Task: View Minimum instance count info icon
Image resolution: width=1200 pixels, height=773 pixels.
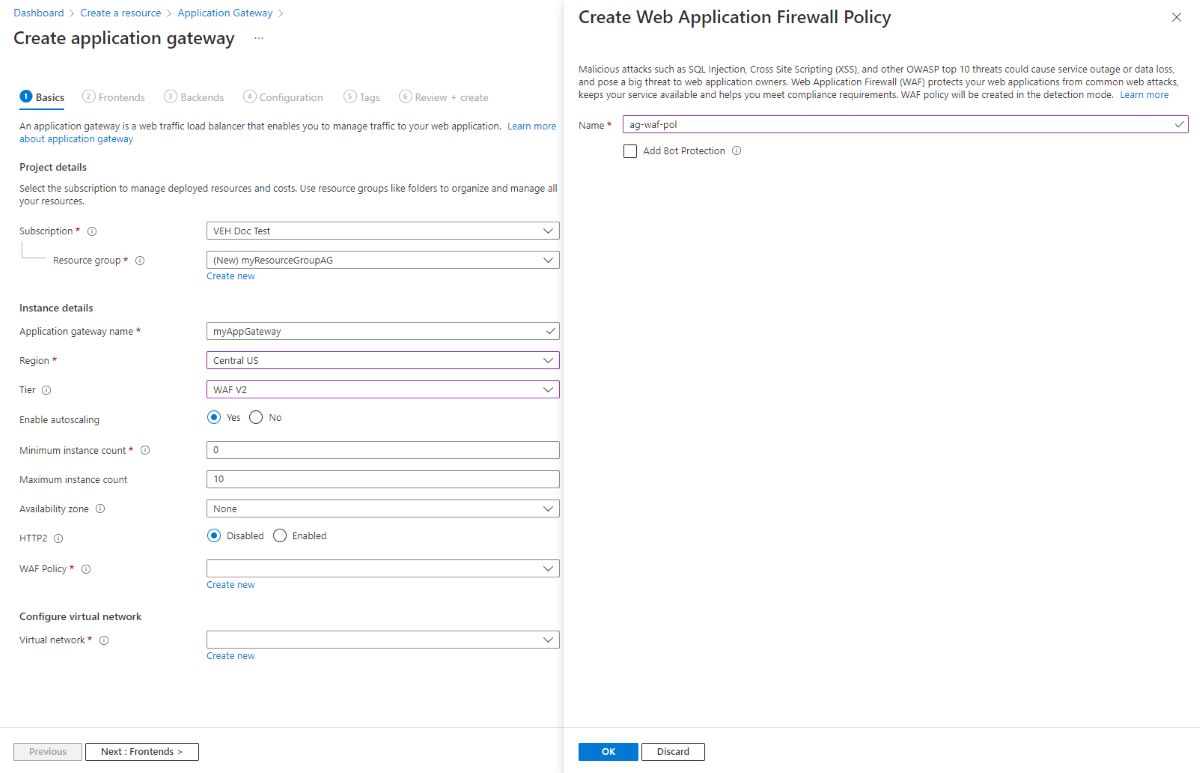Action: pyautogui.click(x=146, y=450)
